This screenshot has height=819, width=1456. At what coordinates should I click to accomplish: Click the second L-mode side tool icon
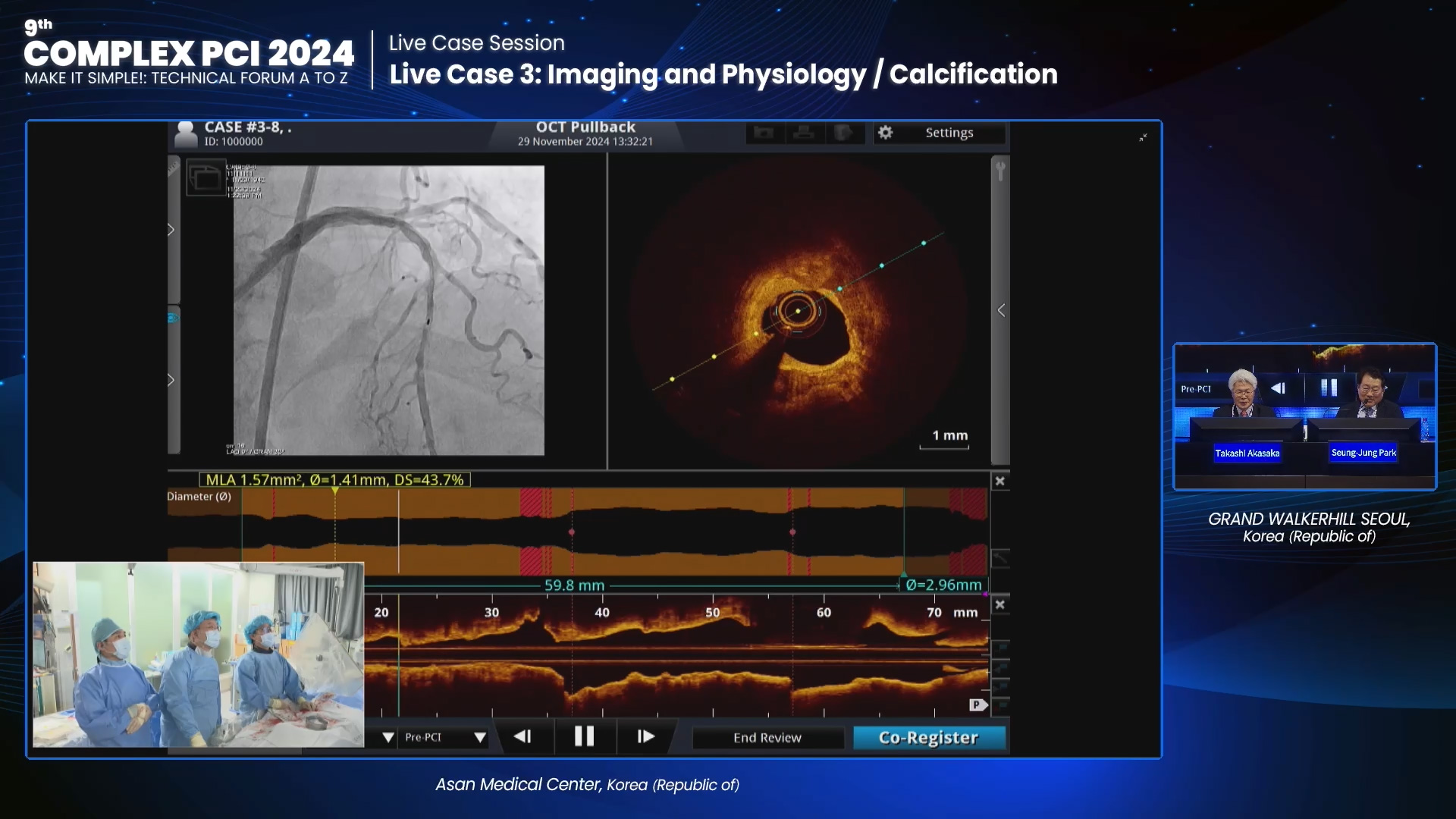click(1001, 667)
